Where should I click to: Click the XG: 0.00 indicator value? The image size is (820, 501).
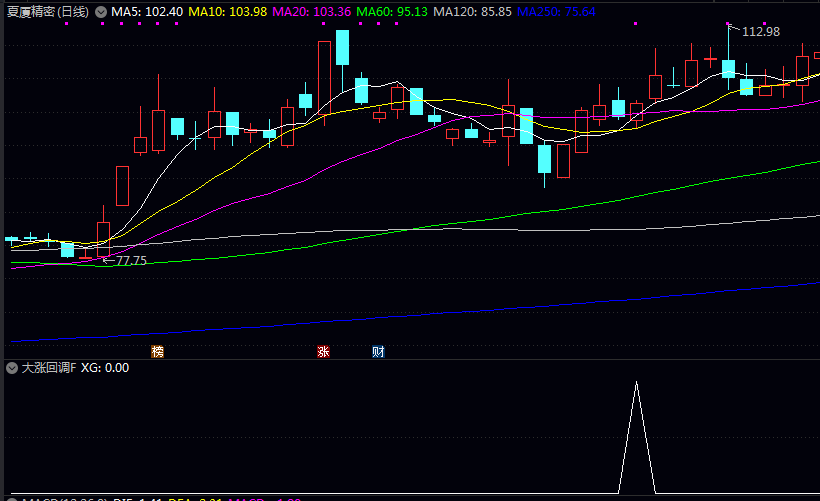pyautogui.click(x=105, y=368)
